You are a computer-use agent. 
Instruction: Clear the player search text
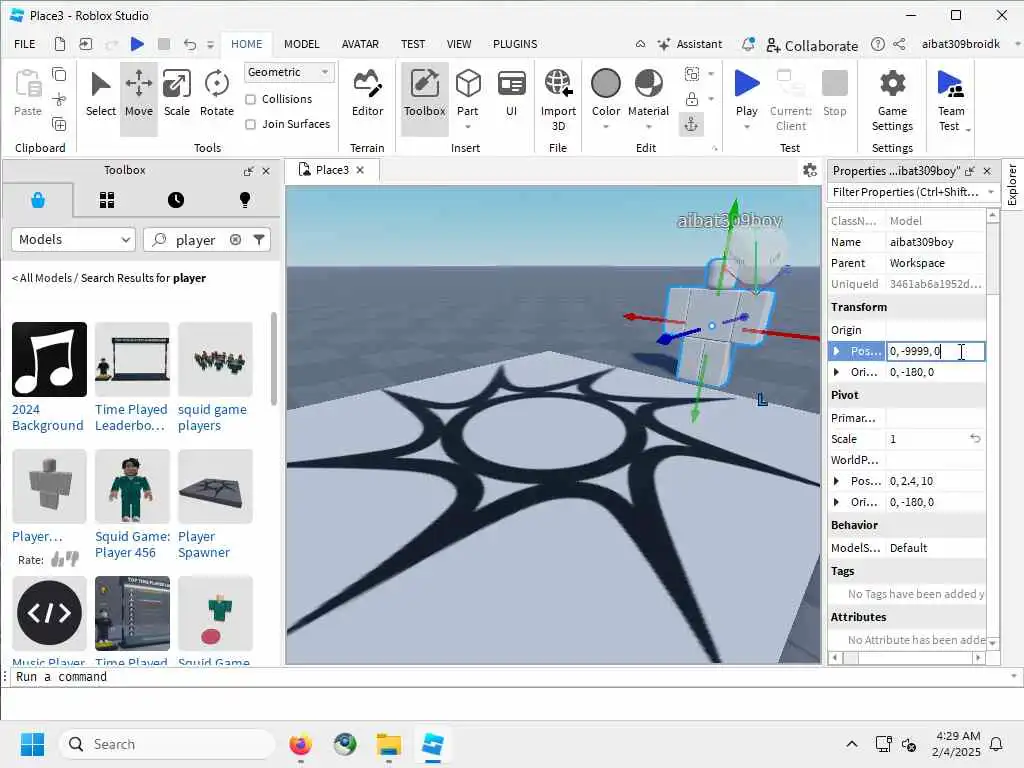tap(235, 240)
